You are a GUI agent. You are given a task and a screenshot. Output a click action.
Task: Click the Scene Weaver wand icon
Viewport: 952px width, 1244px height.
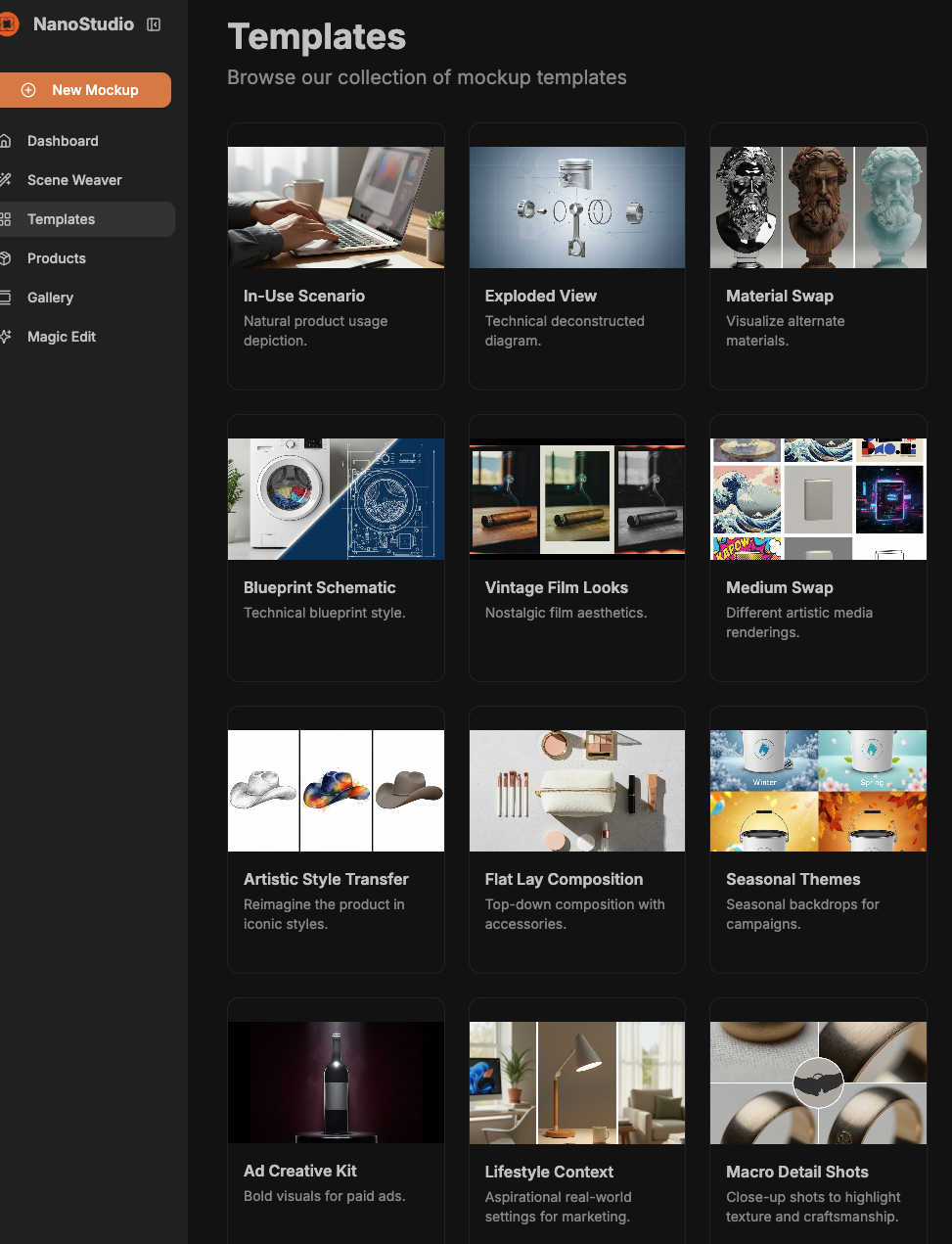pyautogui.click(x=6, y=180)
